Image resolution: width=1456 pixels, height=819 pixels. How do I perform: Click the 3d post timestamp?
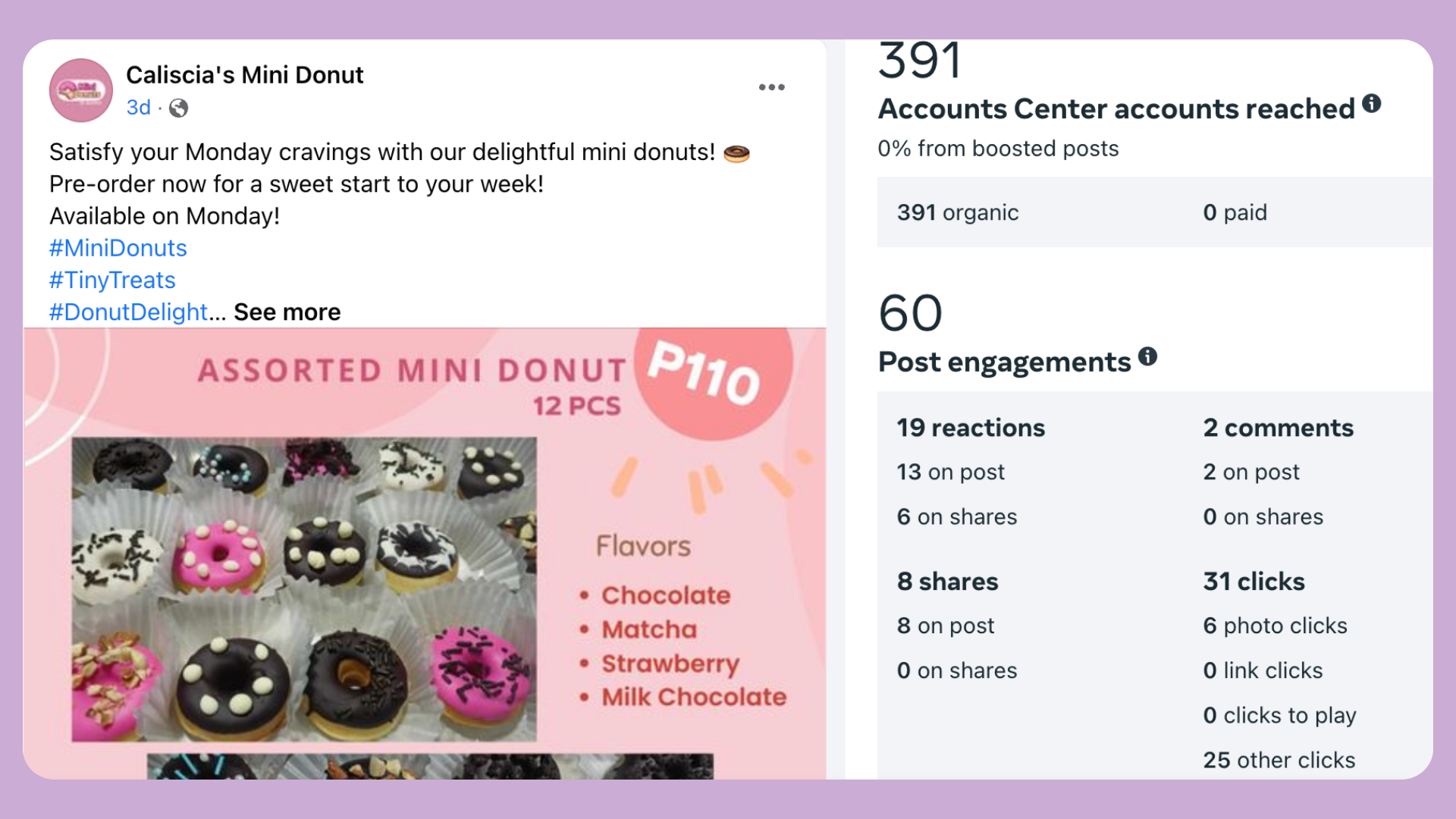tap(138, 108)
